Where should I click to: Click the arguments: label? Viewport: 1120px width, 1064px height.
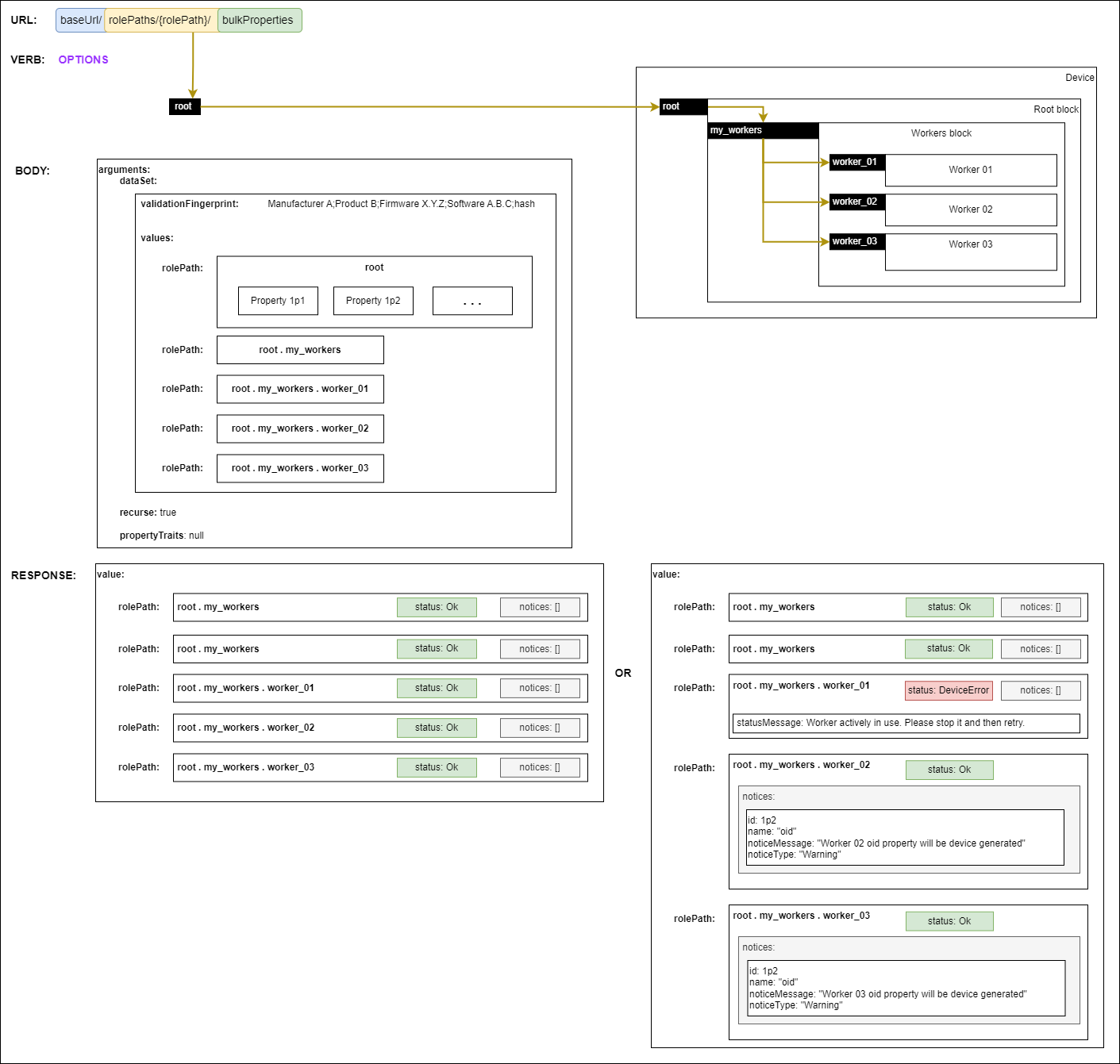point(125,170)
